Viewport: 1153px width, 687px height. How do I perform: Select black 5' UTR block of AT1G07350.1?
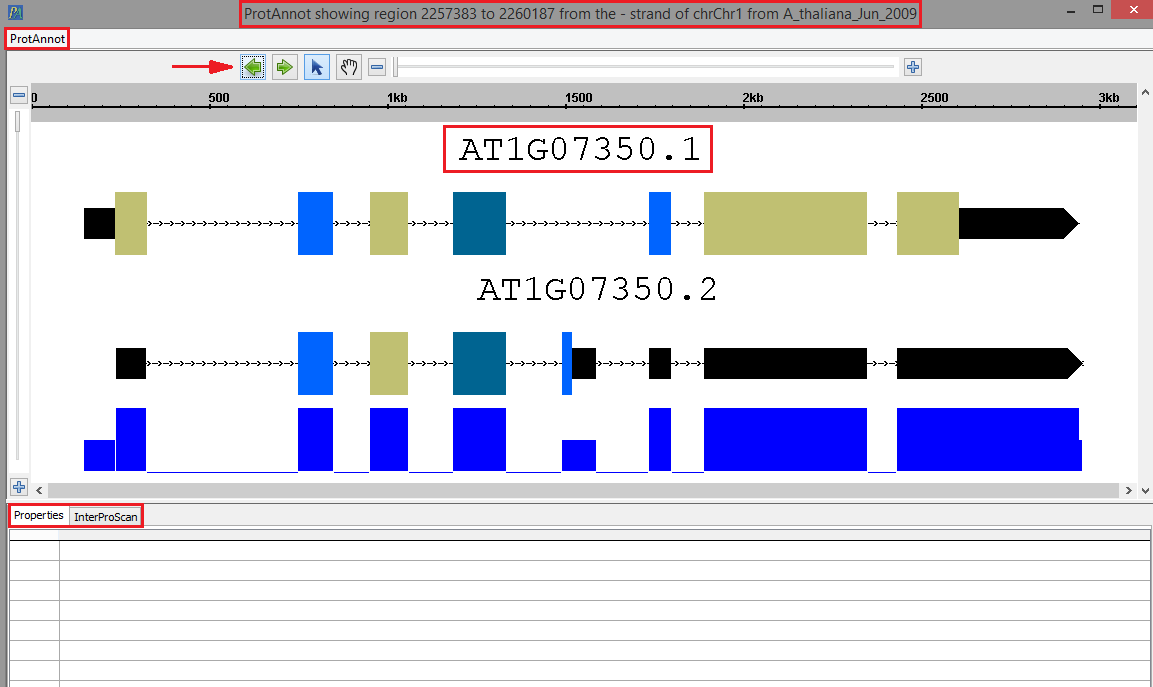(99, 224)
